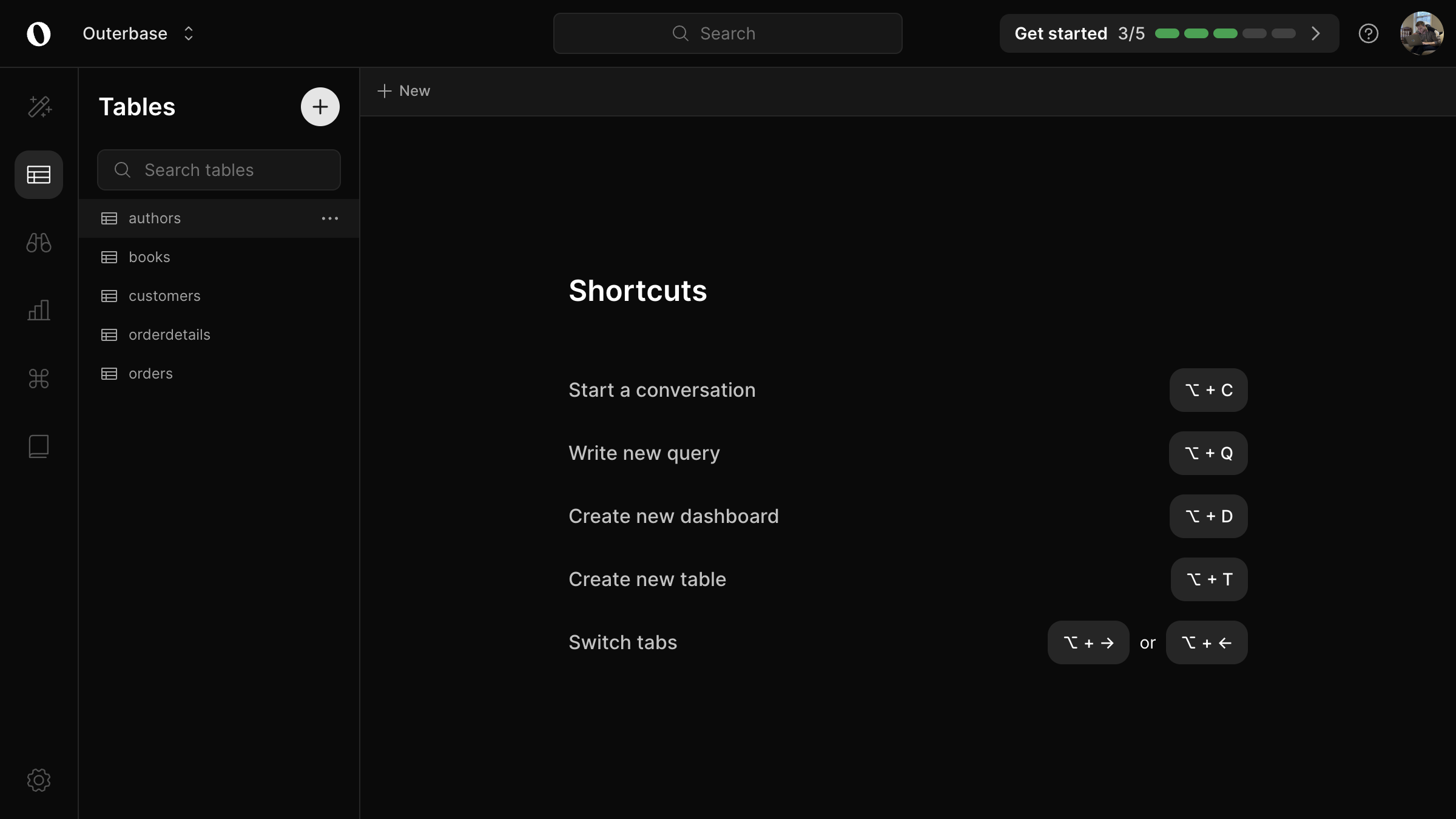Open the bar chart dashboards icon
The image size is (1456, 819).
pos(39,311)
